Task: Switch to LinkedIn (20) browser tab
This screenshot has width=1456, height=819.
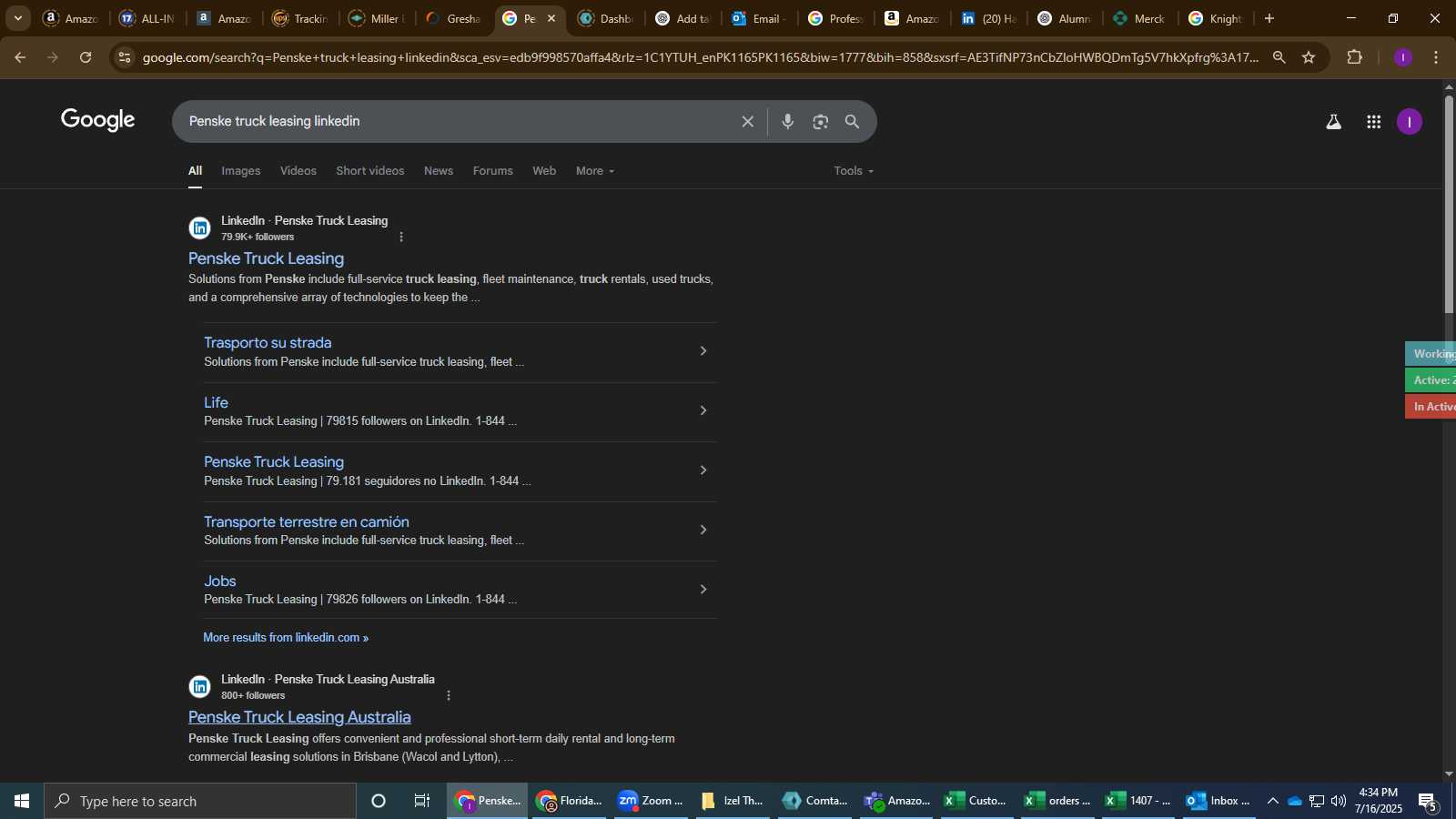Action: (990, 18)
